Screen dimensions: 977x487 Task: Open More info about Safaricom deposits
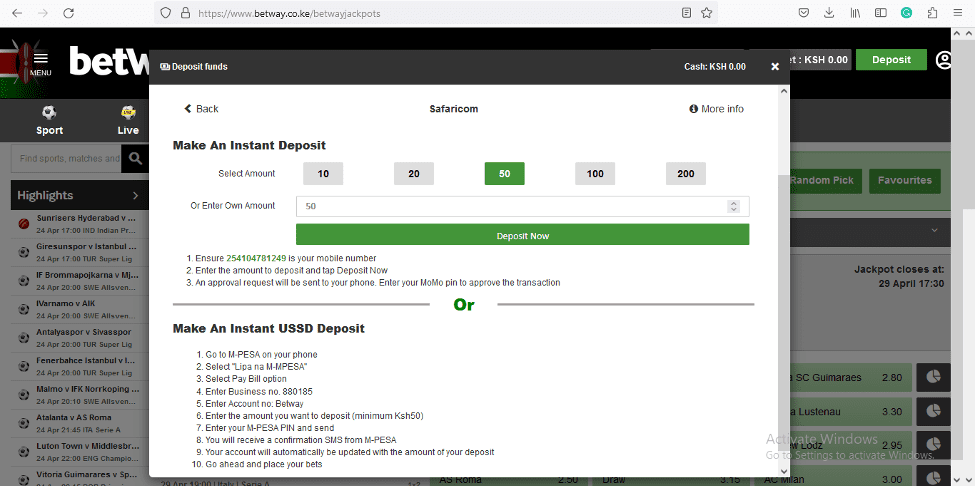[x=717, y=108]
